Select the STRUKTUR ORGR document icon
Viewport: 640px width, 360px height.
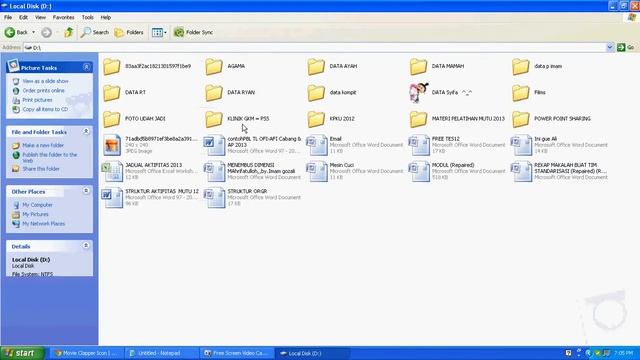[x=214, y=198]
